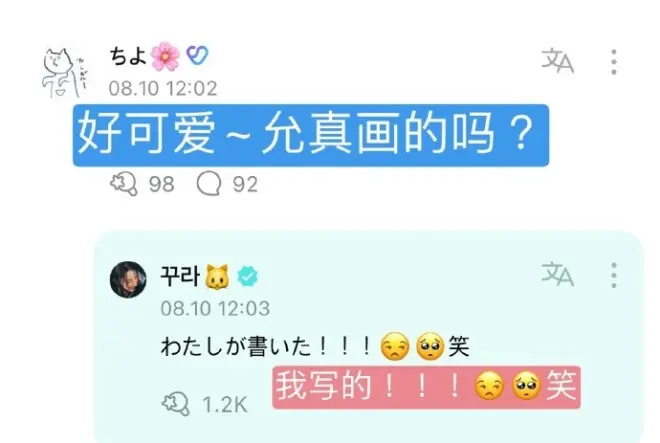Open three-dot menu on 꾸라's reply
The image size is (660, 443).
click(x=614, y=275)
